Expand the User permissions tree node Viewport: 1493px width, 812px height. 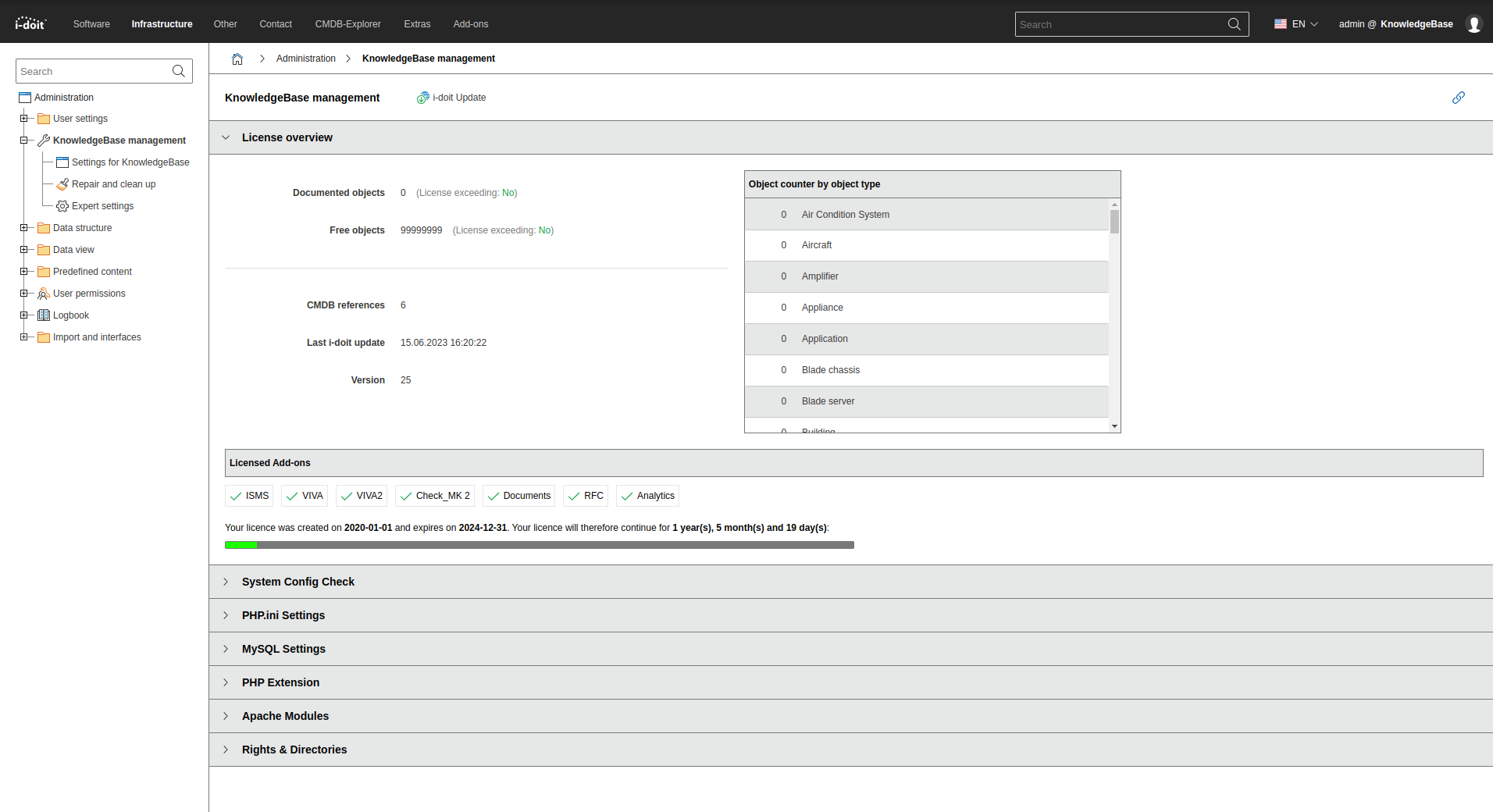click(x=23, y=294)
